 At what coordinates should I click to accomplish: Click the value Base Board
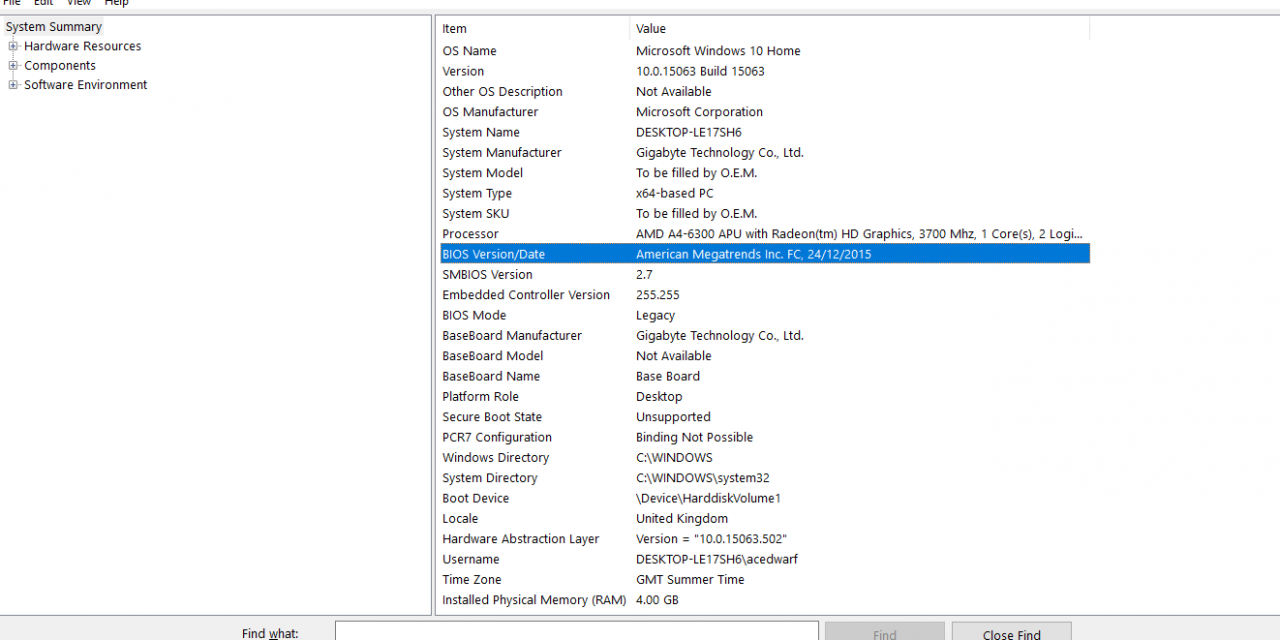[x=668, y=377]
